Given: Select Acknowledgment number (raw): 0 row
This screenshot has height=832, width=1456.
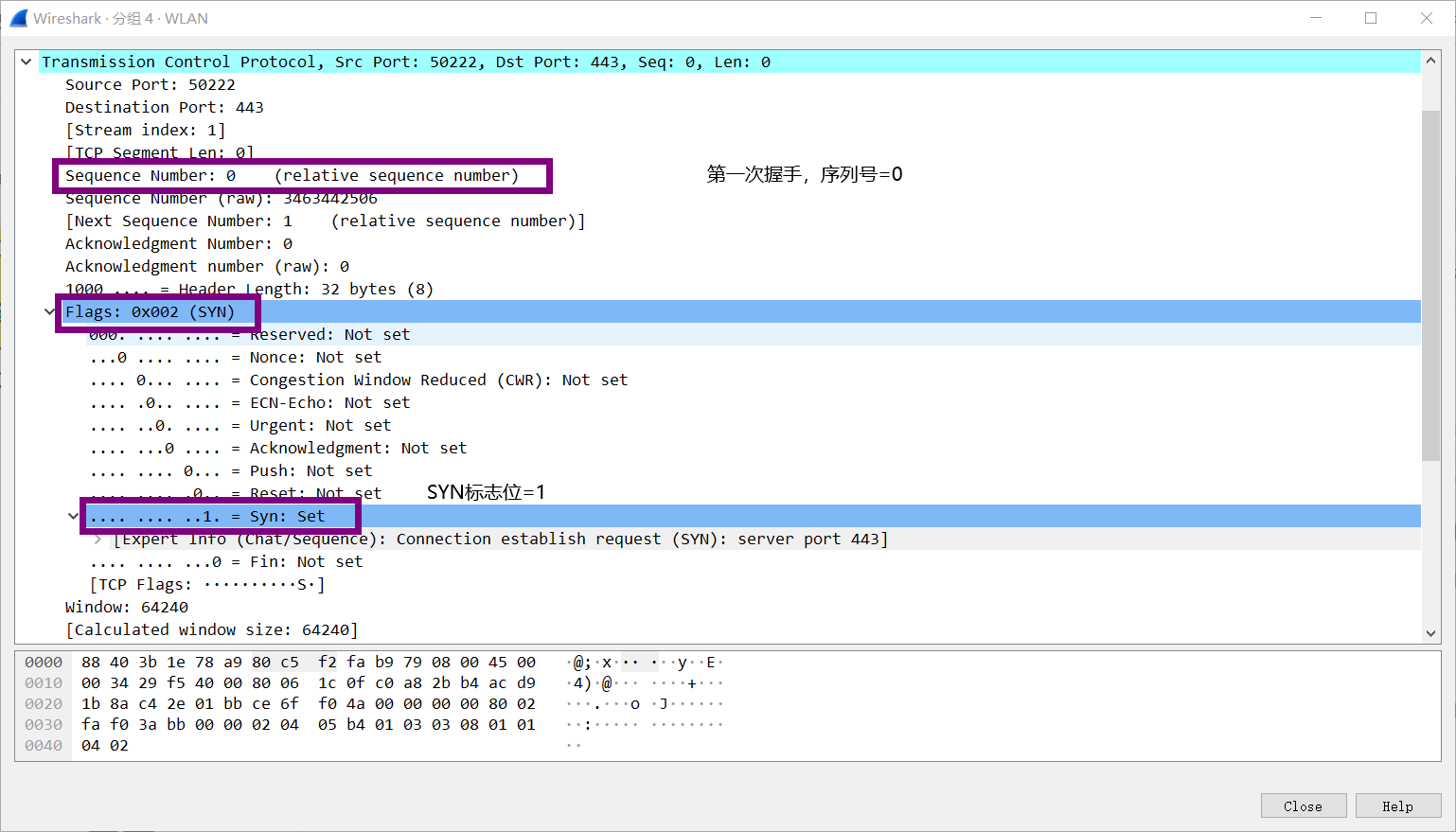Looking at the screenshot, I should click(206, 266).
